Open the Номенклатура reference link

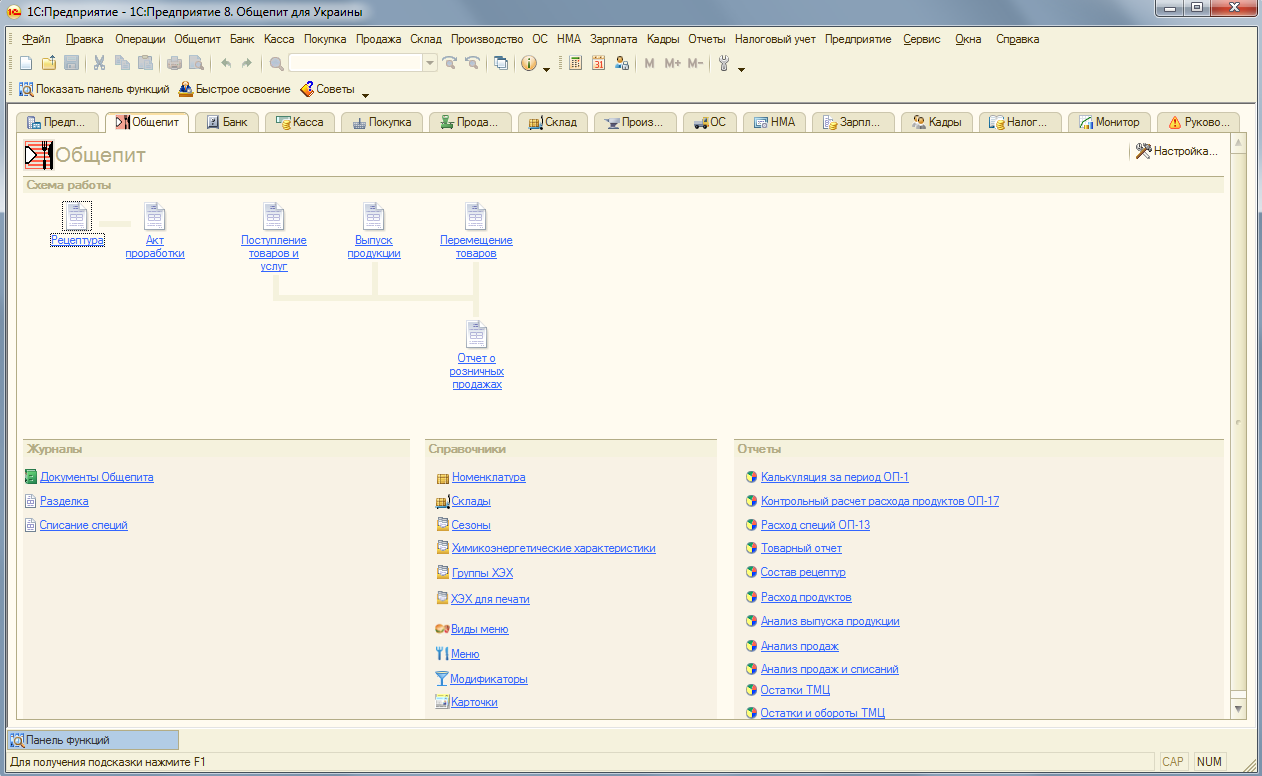click(489, 477)
